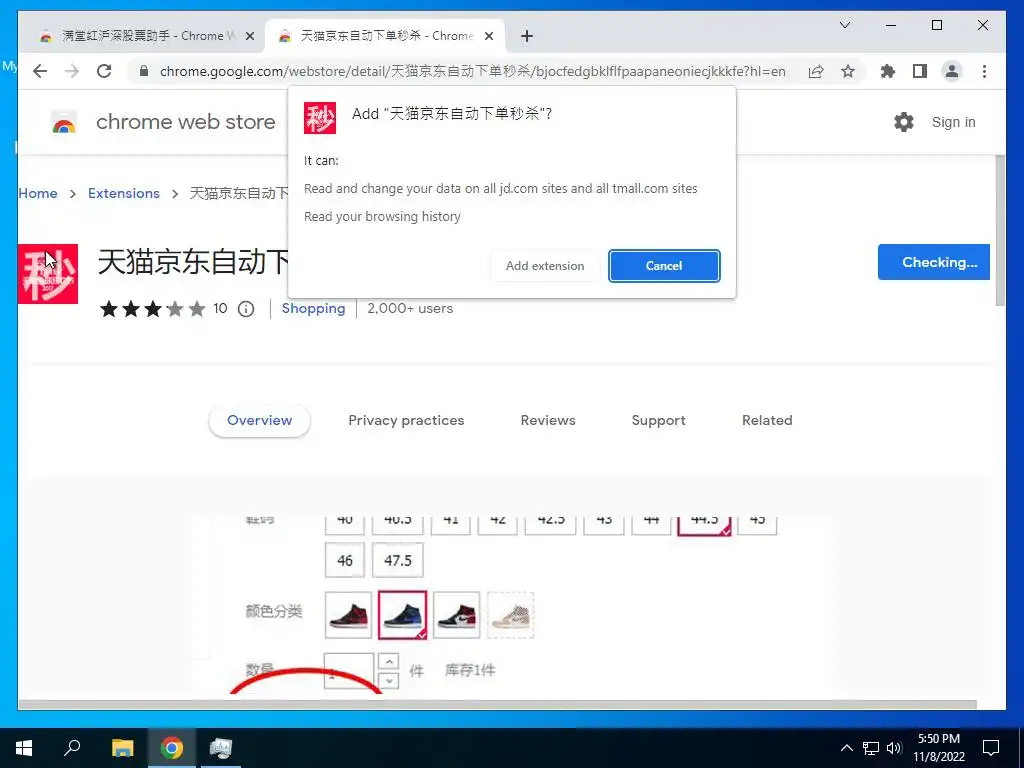Go to Extensions breadcrumb link
The image size is (1024, 768).
(123, 193)
